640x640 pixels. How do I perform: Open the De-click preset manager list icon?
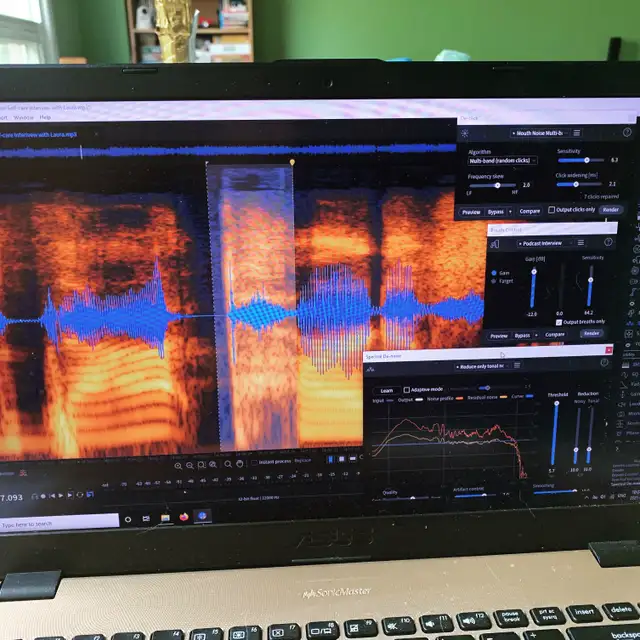(x=577, y=133)
